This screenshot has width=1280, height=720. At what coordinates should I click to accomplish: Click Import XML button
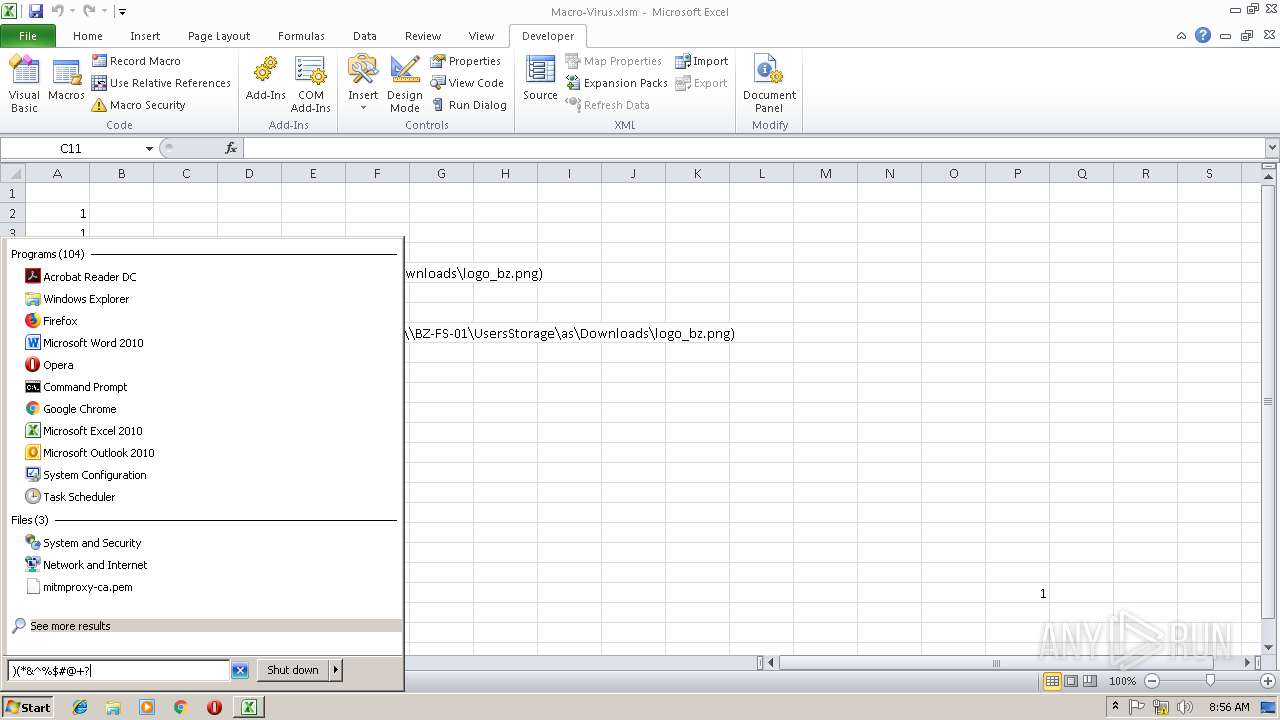pyautogui.click(x=701, y=61)
